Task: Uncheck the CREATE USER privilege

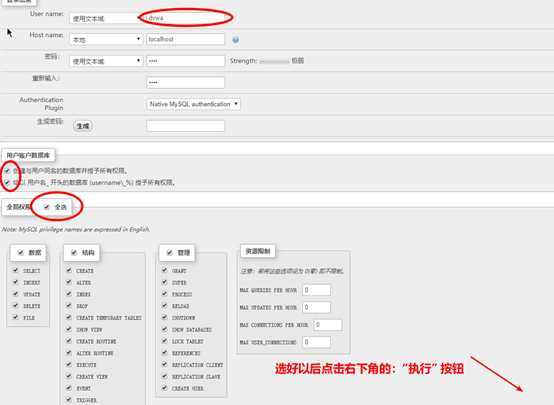Action: pos(165,388)
